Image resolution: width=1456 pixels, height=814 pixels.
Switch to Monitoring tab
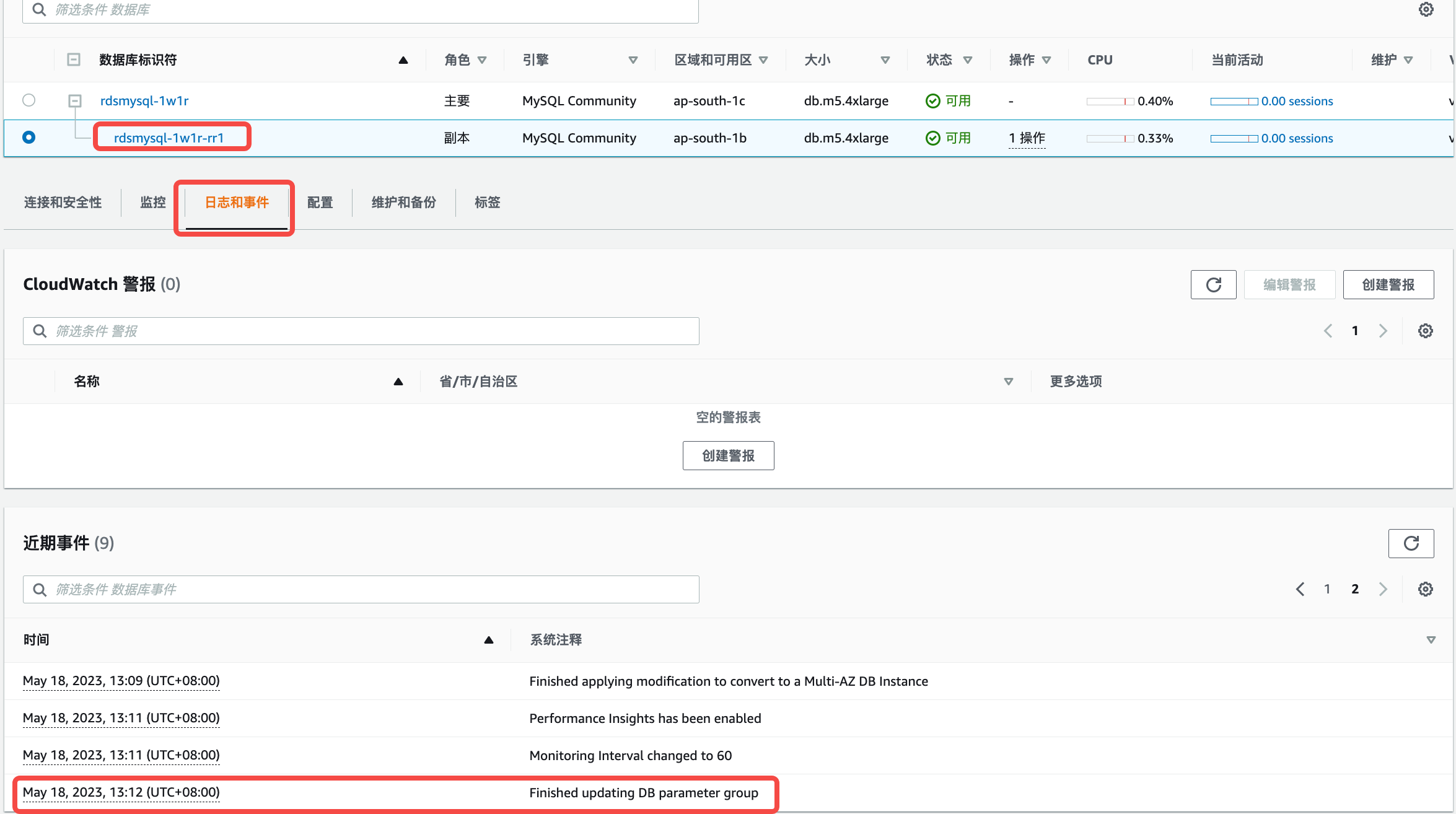point(152,203)
